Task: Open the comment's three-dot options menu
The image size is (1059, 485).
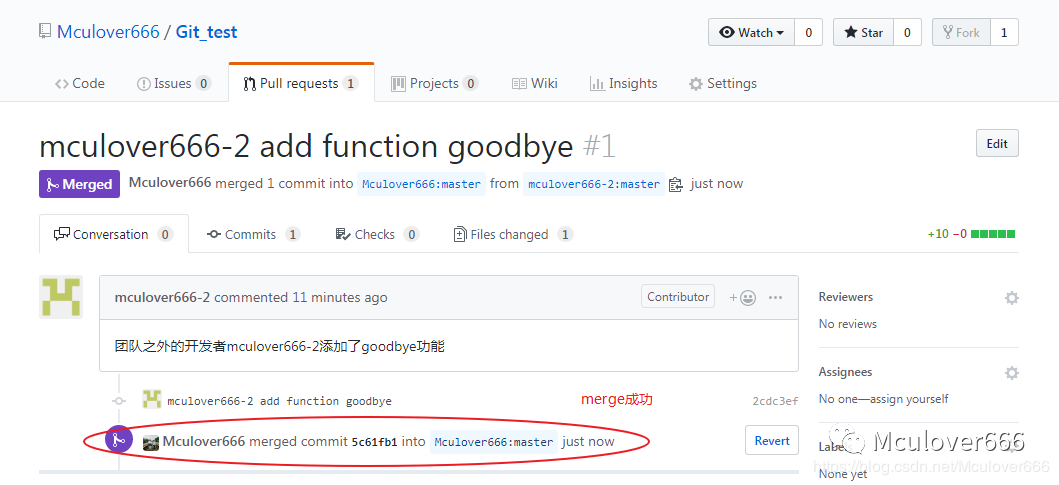Action: [x=776, y=297]
